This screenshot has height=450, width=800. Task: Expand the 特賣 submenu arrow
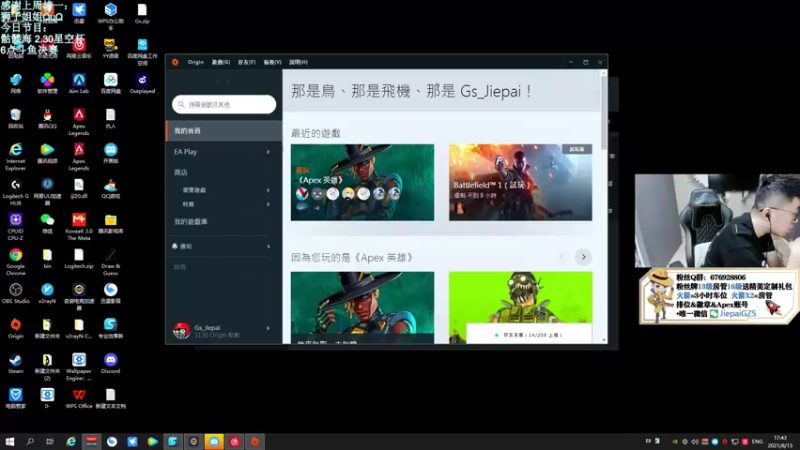pyautogui.click(x=268, y=204)
